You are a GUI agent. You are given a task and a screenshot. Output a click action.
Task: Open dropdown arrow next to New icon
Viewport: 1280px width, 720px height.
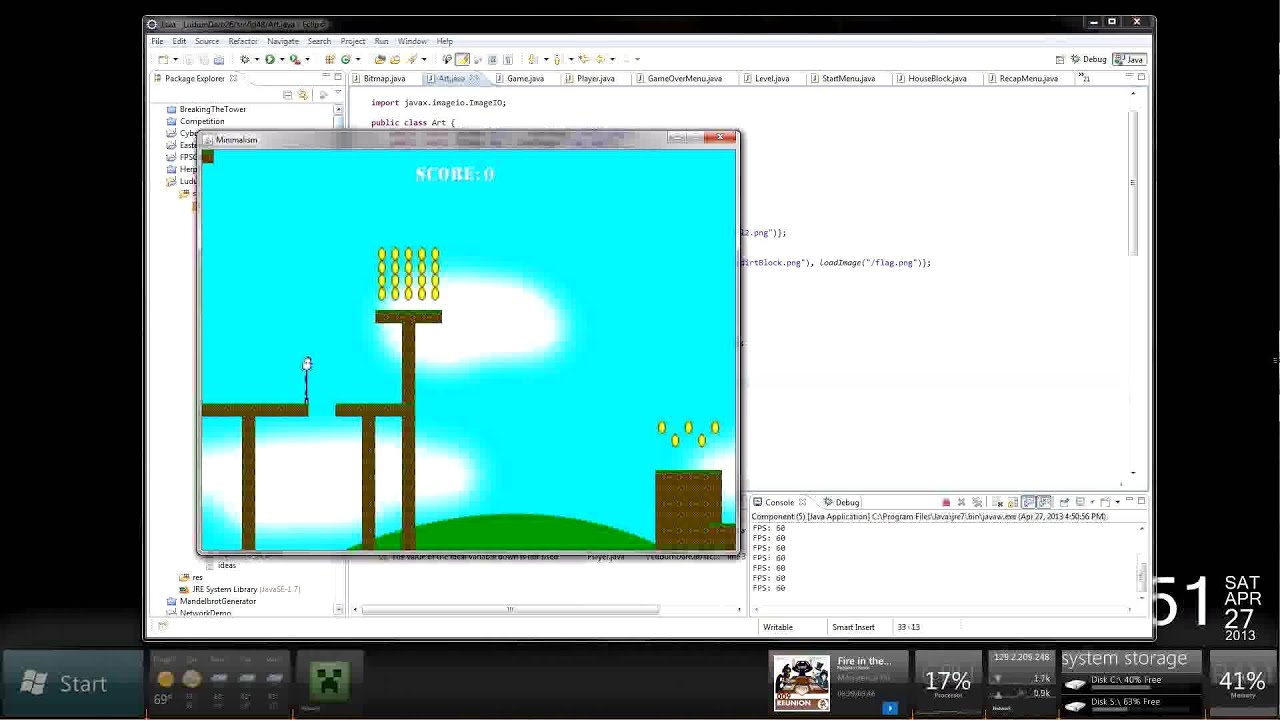coord(176,59)
